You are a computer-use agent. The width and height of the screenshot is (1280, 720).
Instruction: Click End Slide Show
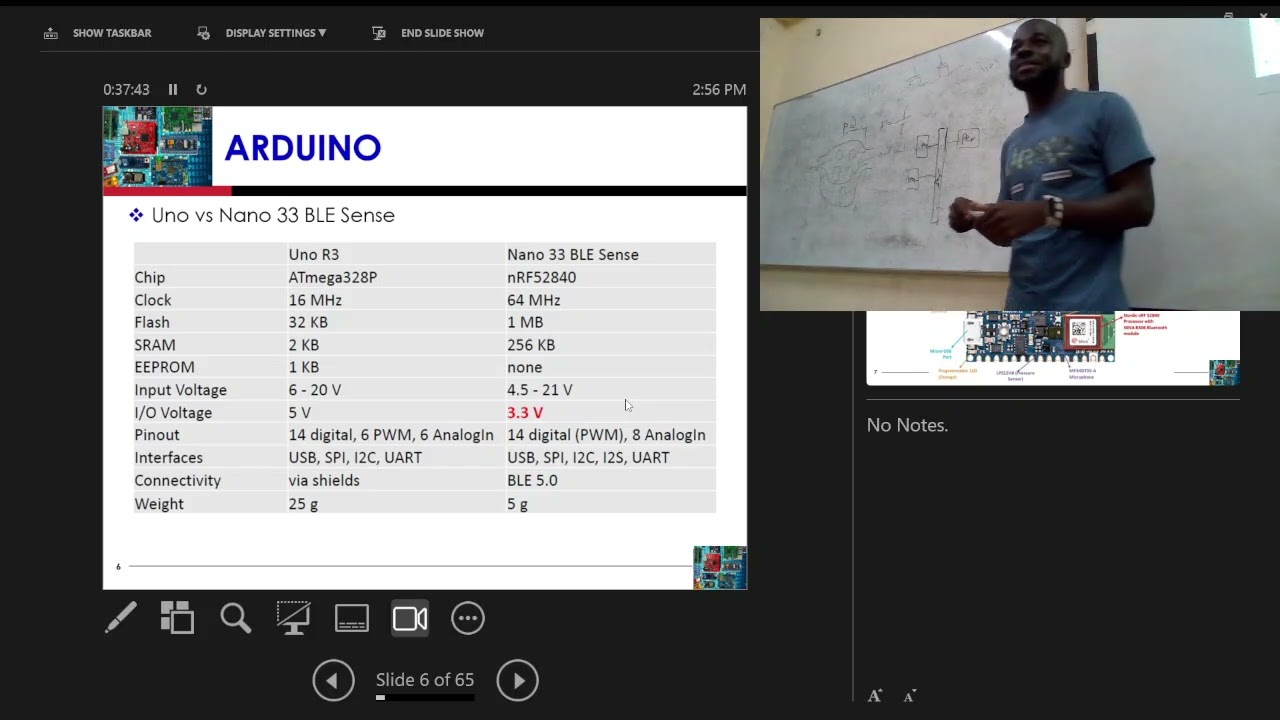click(x=428, y=33)
